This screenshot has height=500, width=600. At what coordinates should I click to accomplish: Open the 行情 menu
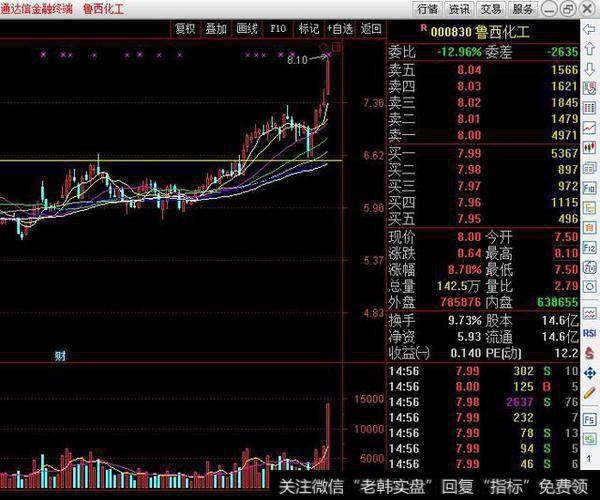tap(427, 9)
